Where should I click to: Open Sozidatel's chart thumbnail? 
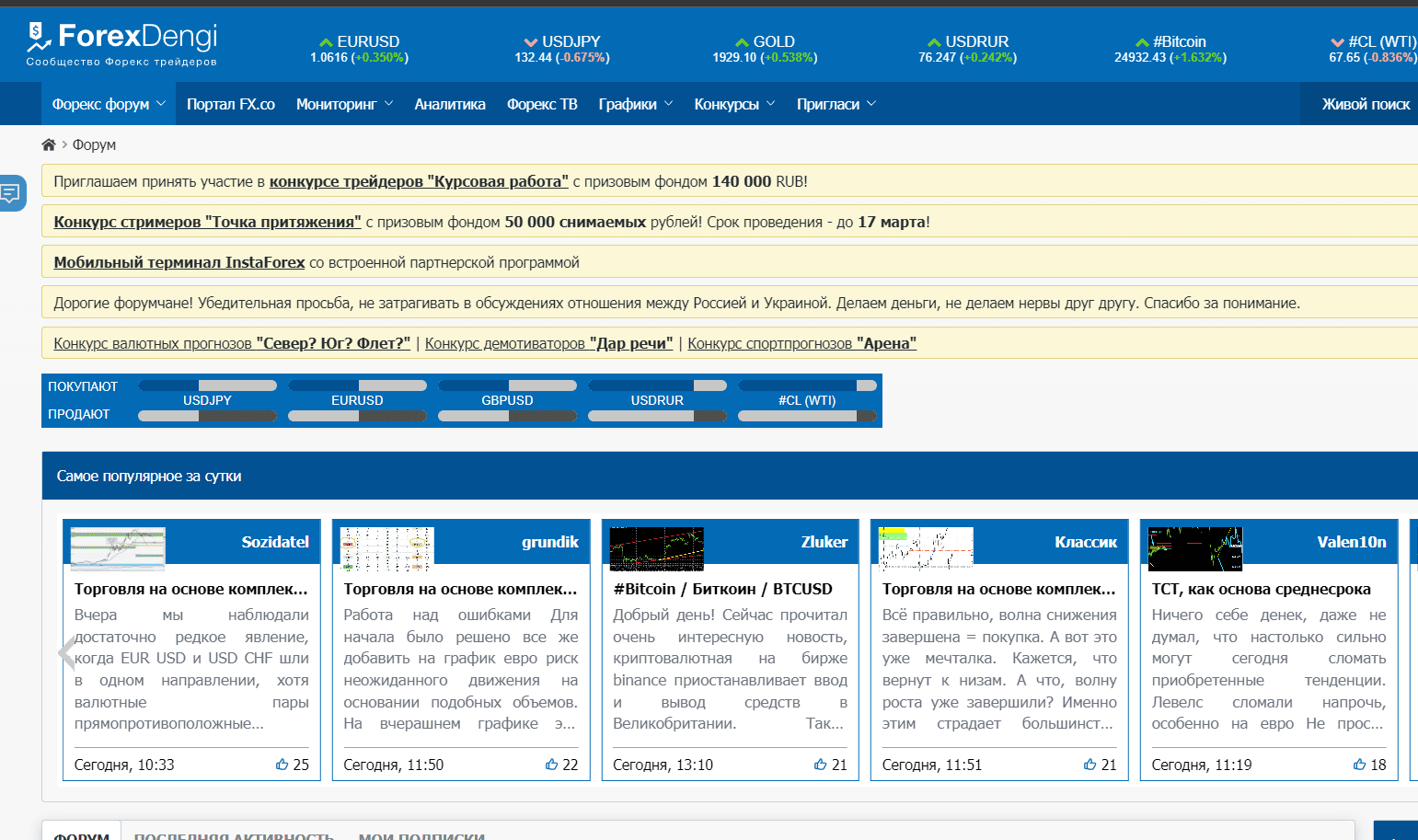click(118, 549)
